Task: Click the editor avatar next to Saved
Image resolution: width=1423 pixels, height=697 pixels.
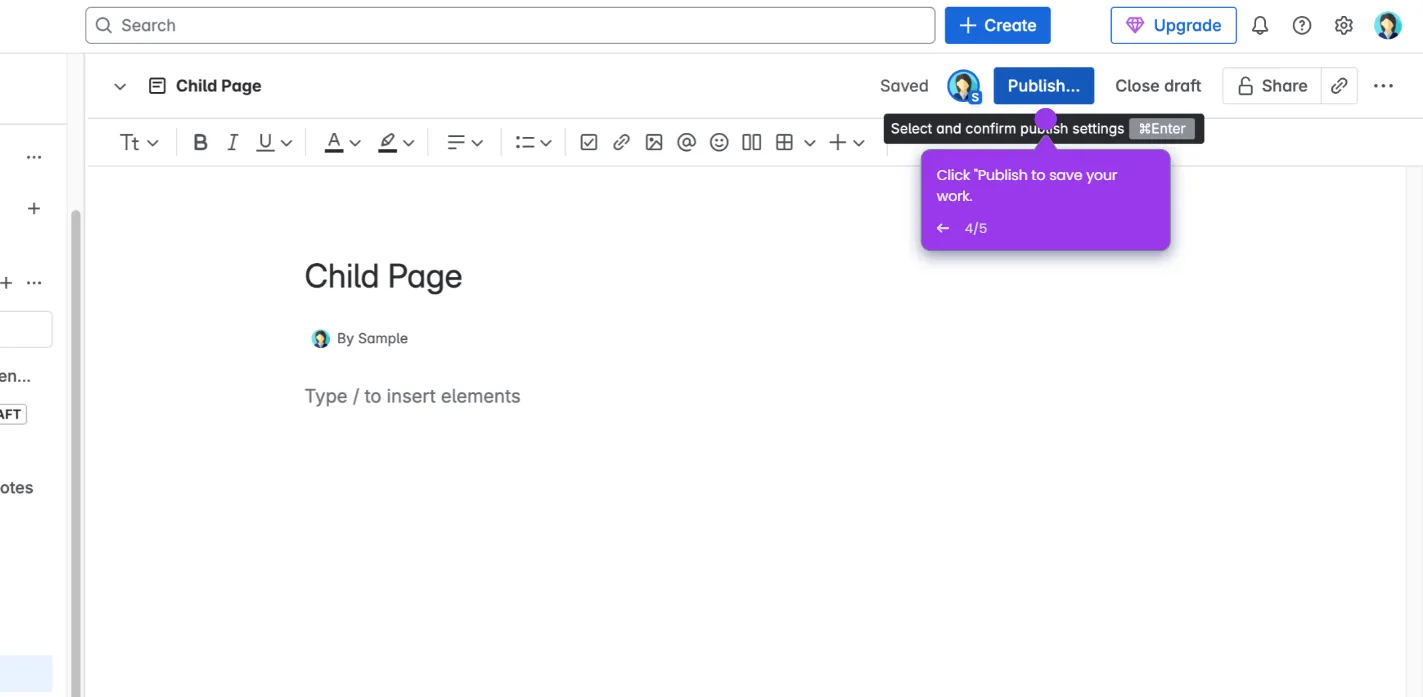Action: [964, 86]
